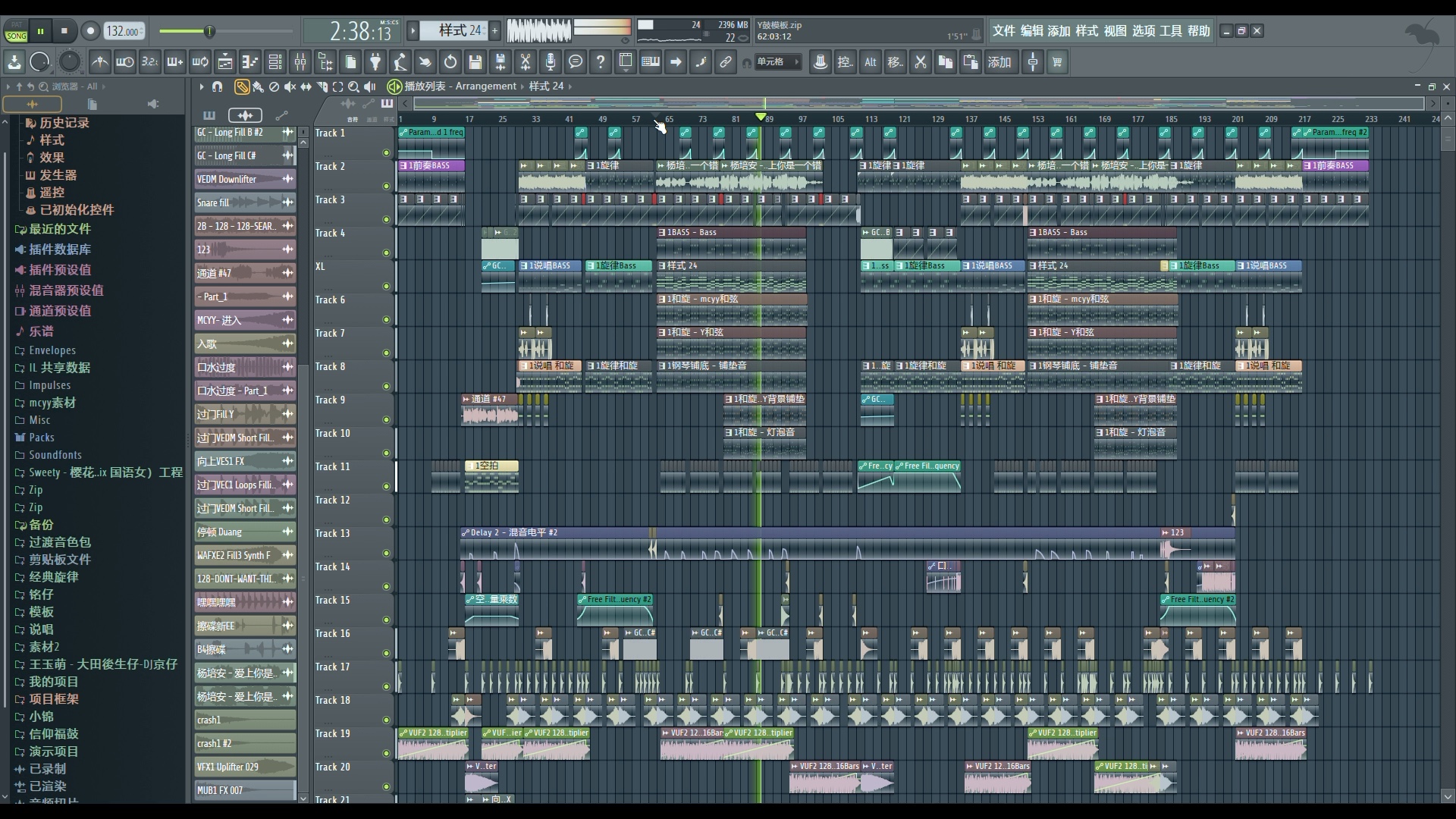The width and height of the screenshot is (1456, 819).
Task: Click the Alt toolbar button
Action: coord(871,62)
